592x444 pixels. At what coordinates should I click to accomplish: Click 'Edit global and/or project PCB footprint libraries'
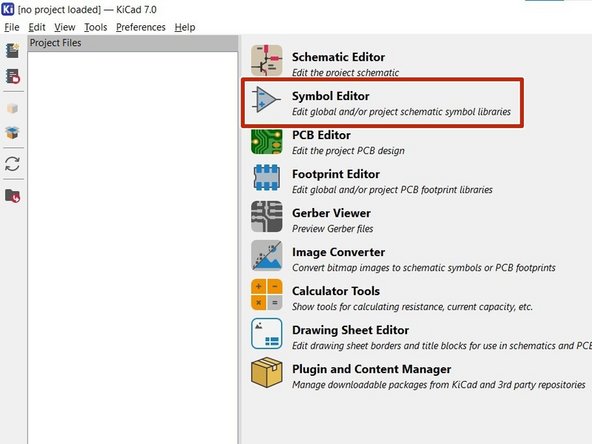coord(392,190)
